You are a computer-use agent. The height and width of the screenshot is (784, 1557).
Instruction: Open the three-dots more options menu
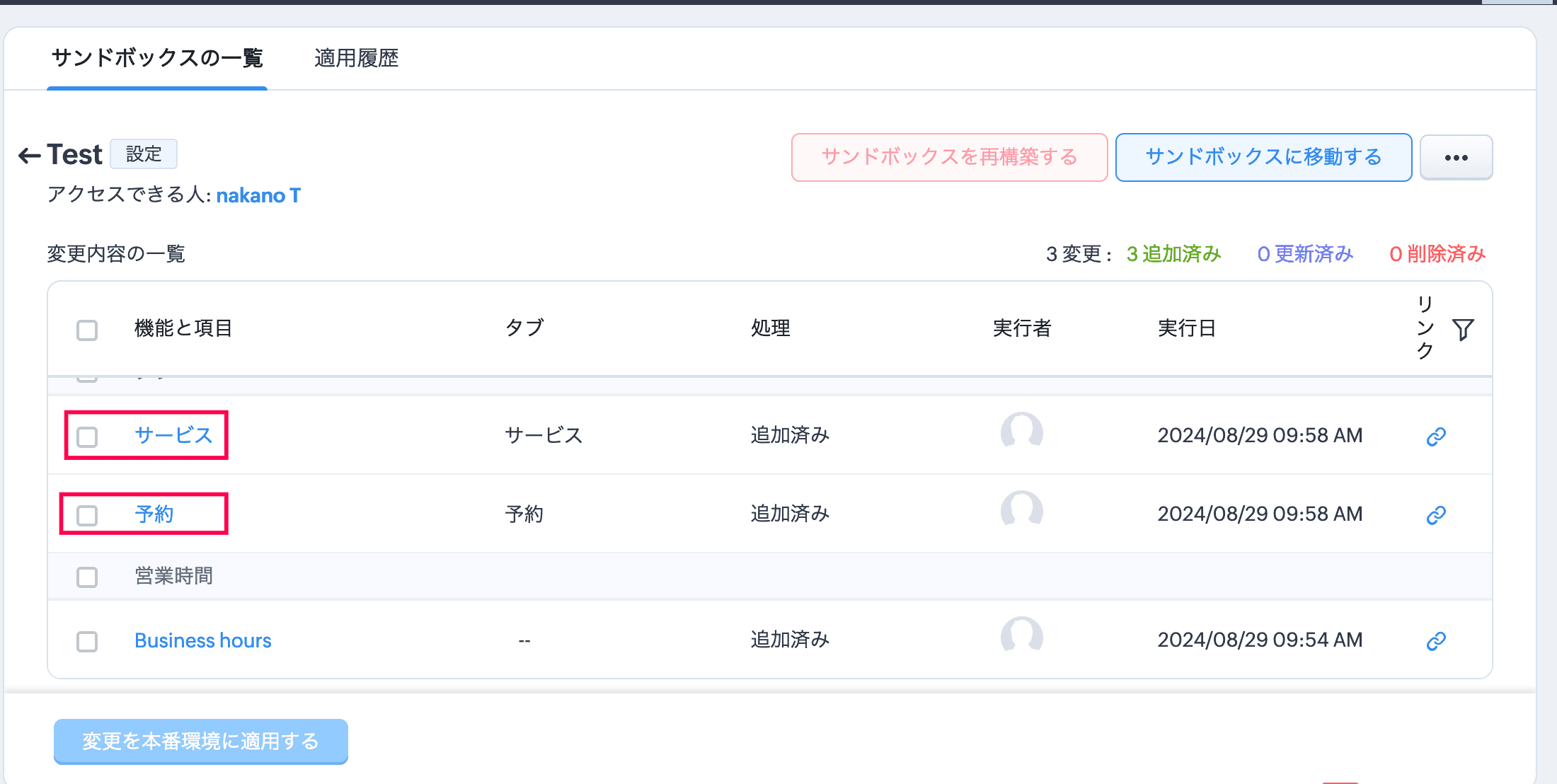[1456, 157]
